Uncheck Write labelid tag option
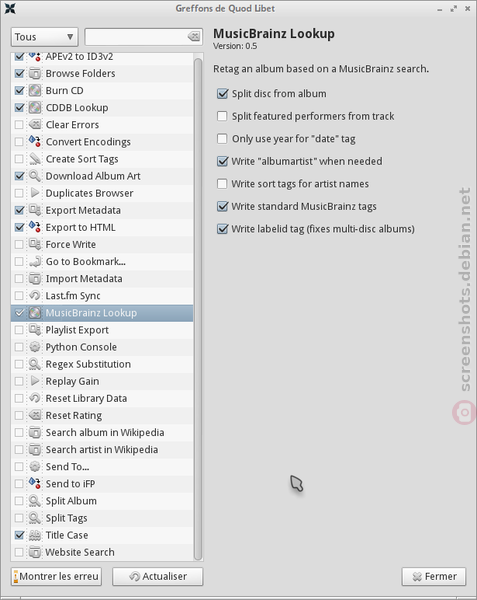The image size is (477, 600). [x=222, y=229]
